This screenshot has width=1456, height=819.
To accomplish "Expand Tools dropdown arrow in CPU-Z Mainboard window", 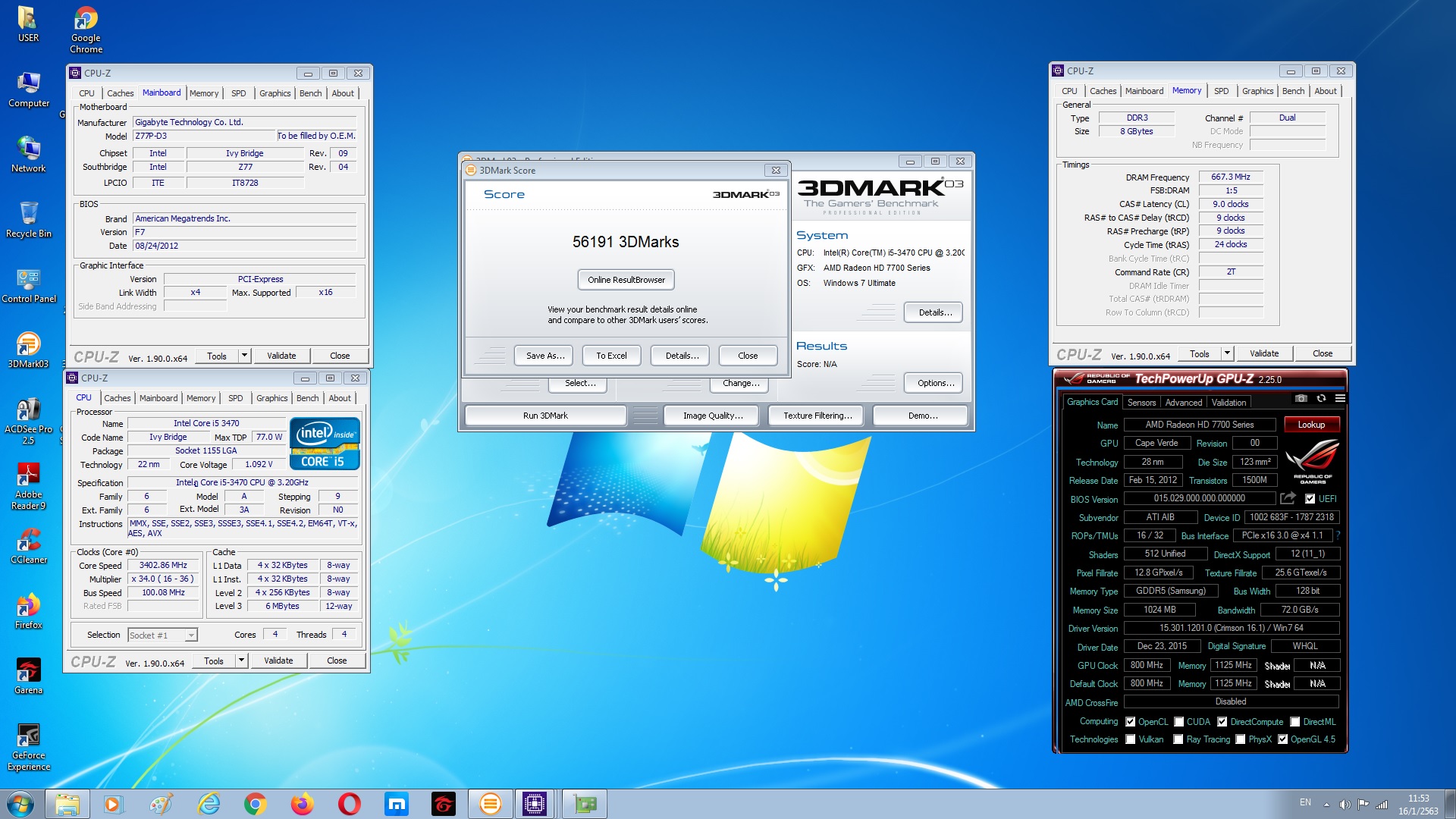I will coord(244,356).
